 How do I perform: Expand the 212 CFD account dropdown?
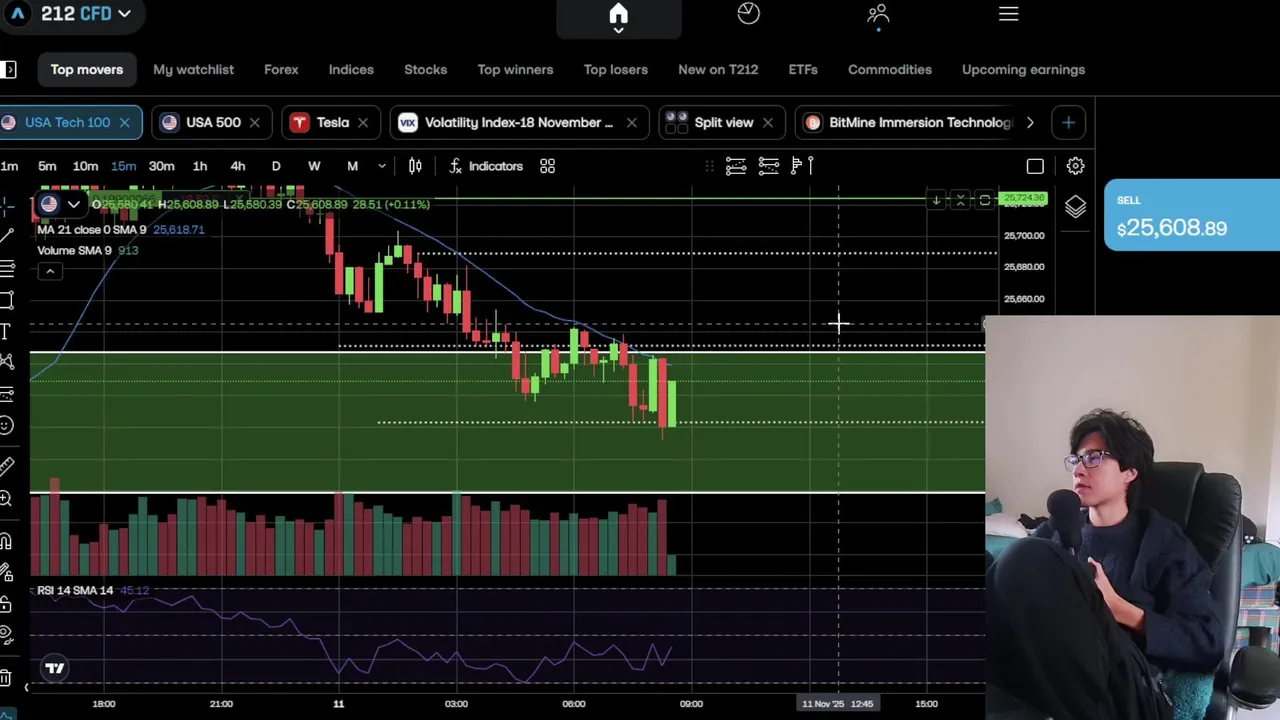coord(85,14)
